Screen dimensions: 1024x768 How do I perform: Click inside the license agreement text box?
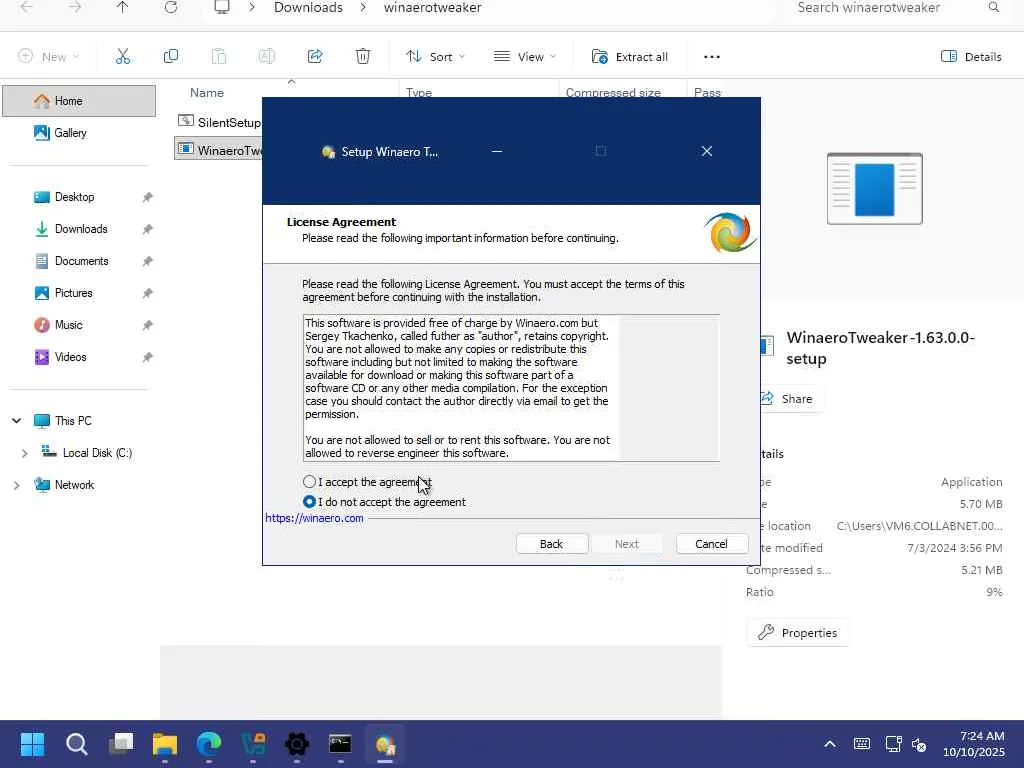[x=511, y=388]
